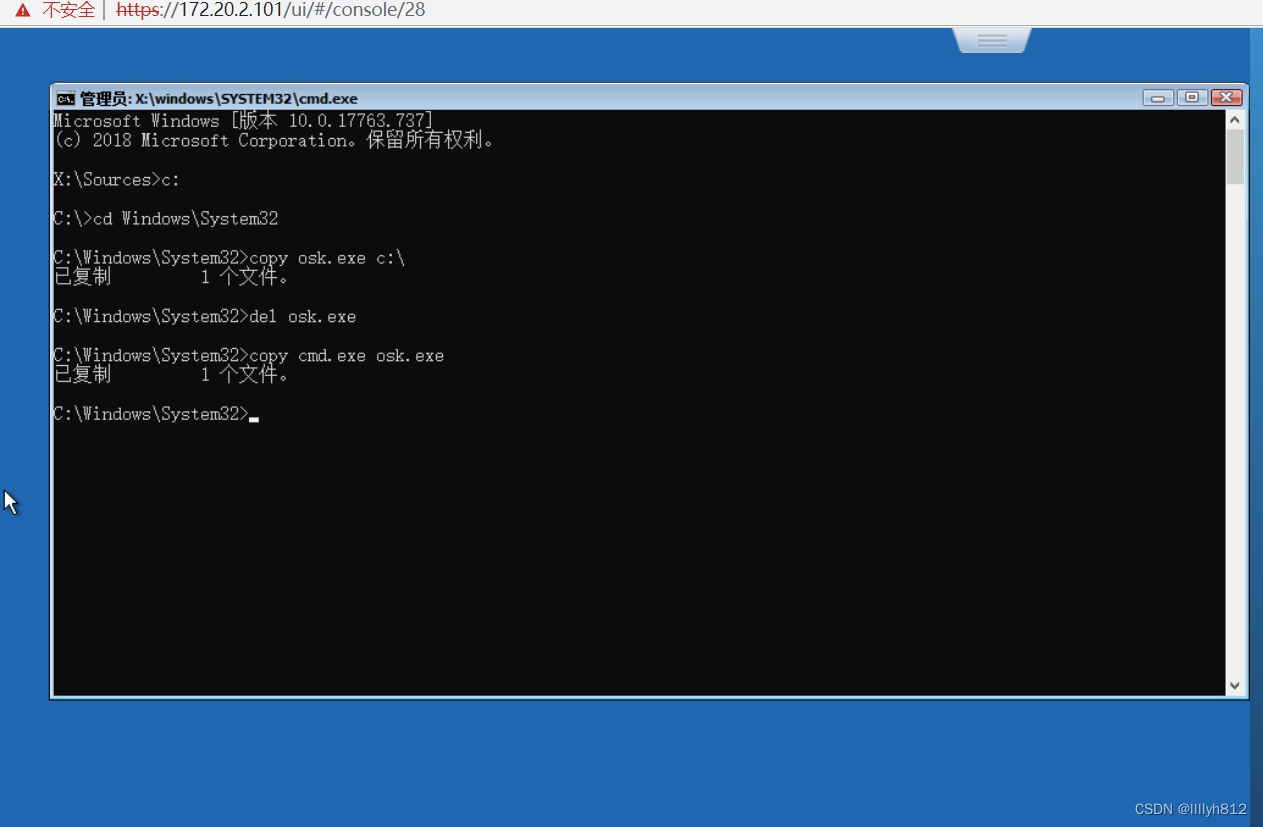This screenshot has height=827, width=1263.
Task: Click the browser address bar URL
Action: (x=271, y=11)
